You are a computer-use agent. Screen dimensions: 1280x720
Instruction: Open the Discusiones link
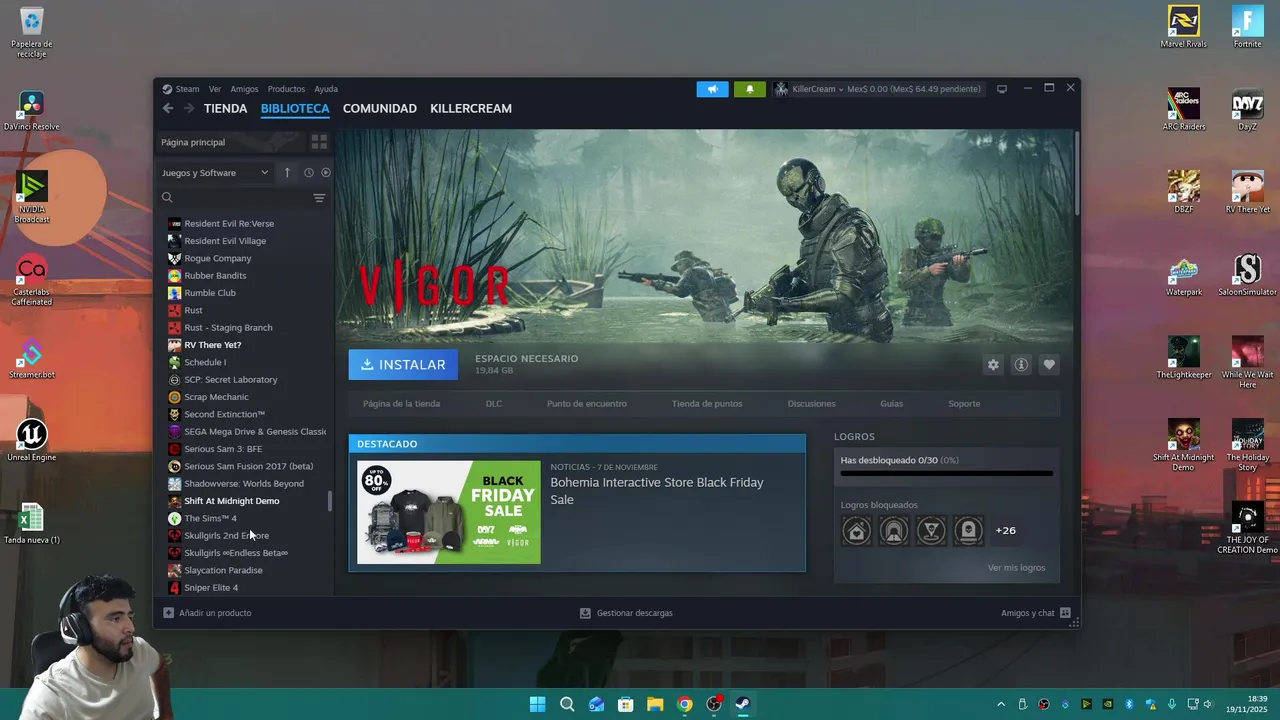click(811, 404)
